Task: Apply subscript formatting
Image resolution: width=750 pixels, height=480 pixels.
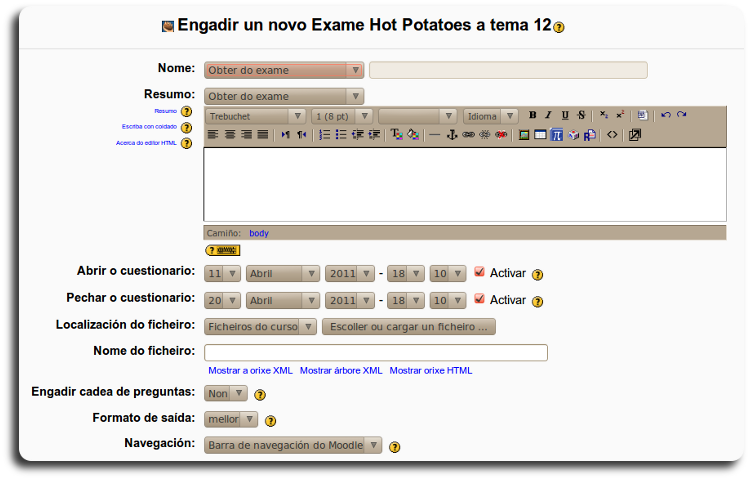Action: click(x=604, y=115)
